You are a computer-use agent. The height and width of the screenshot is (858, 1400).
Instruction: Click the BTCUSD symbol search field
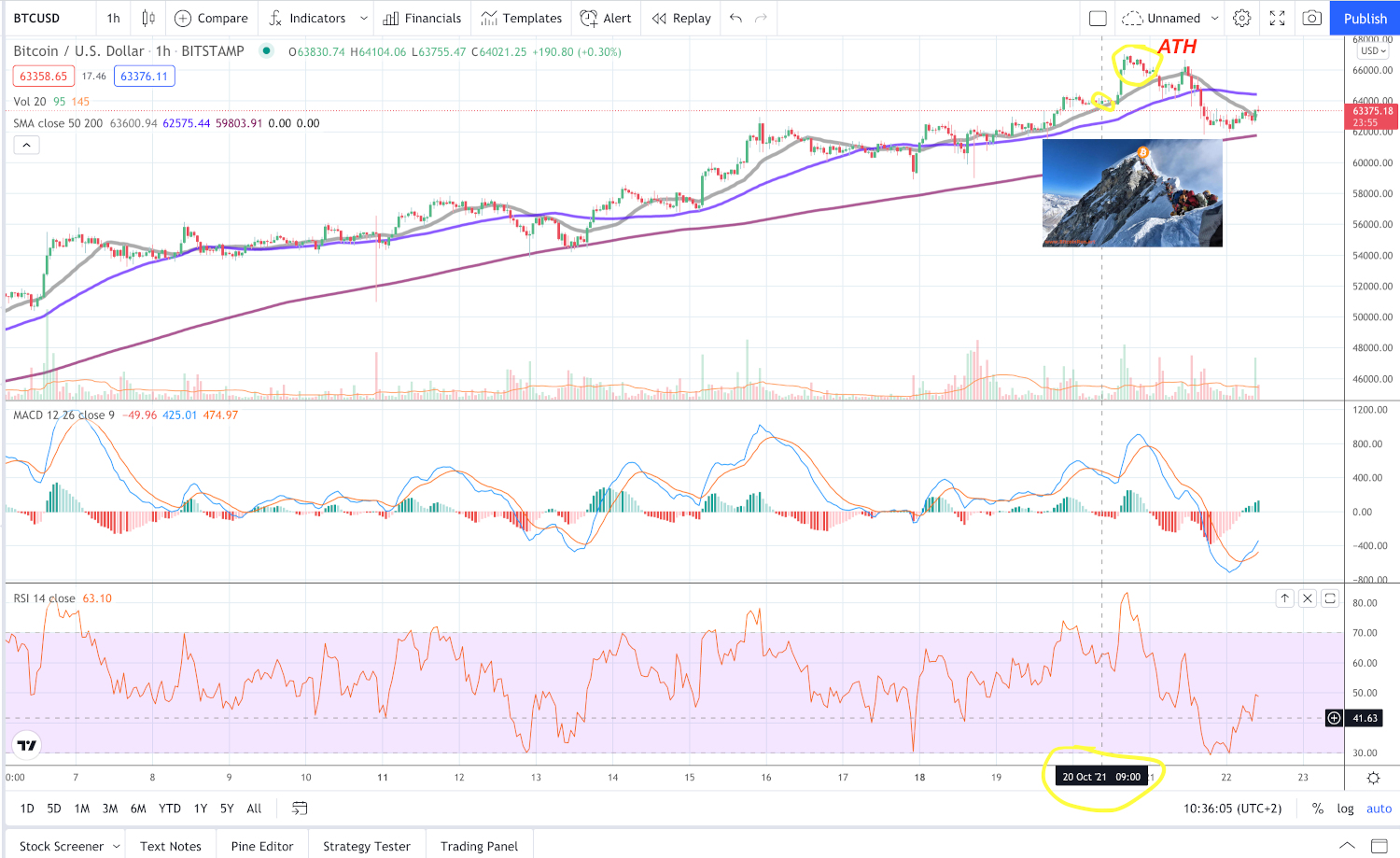click(50, 18)
